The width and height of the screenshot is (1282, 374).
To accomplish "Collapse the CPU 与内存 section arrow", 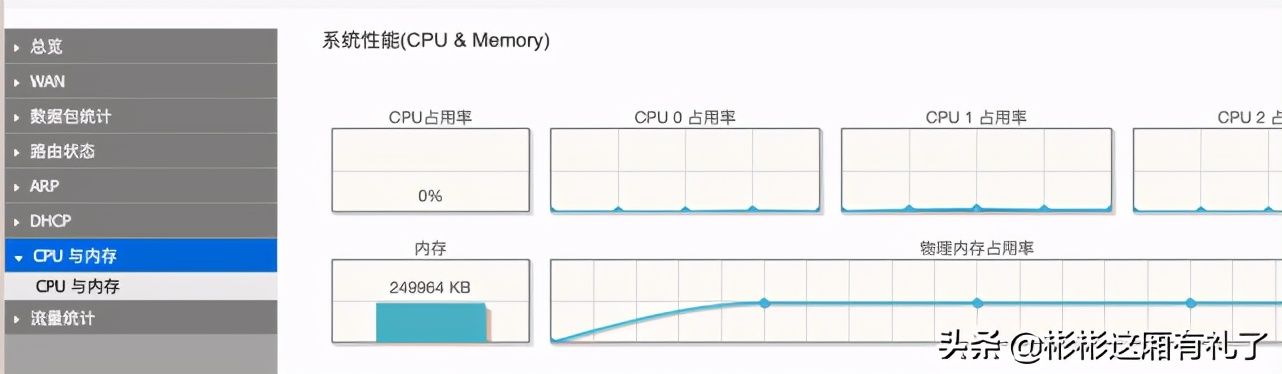I will pyautogui.click(x=17, y=257).
